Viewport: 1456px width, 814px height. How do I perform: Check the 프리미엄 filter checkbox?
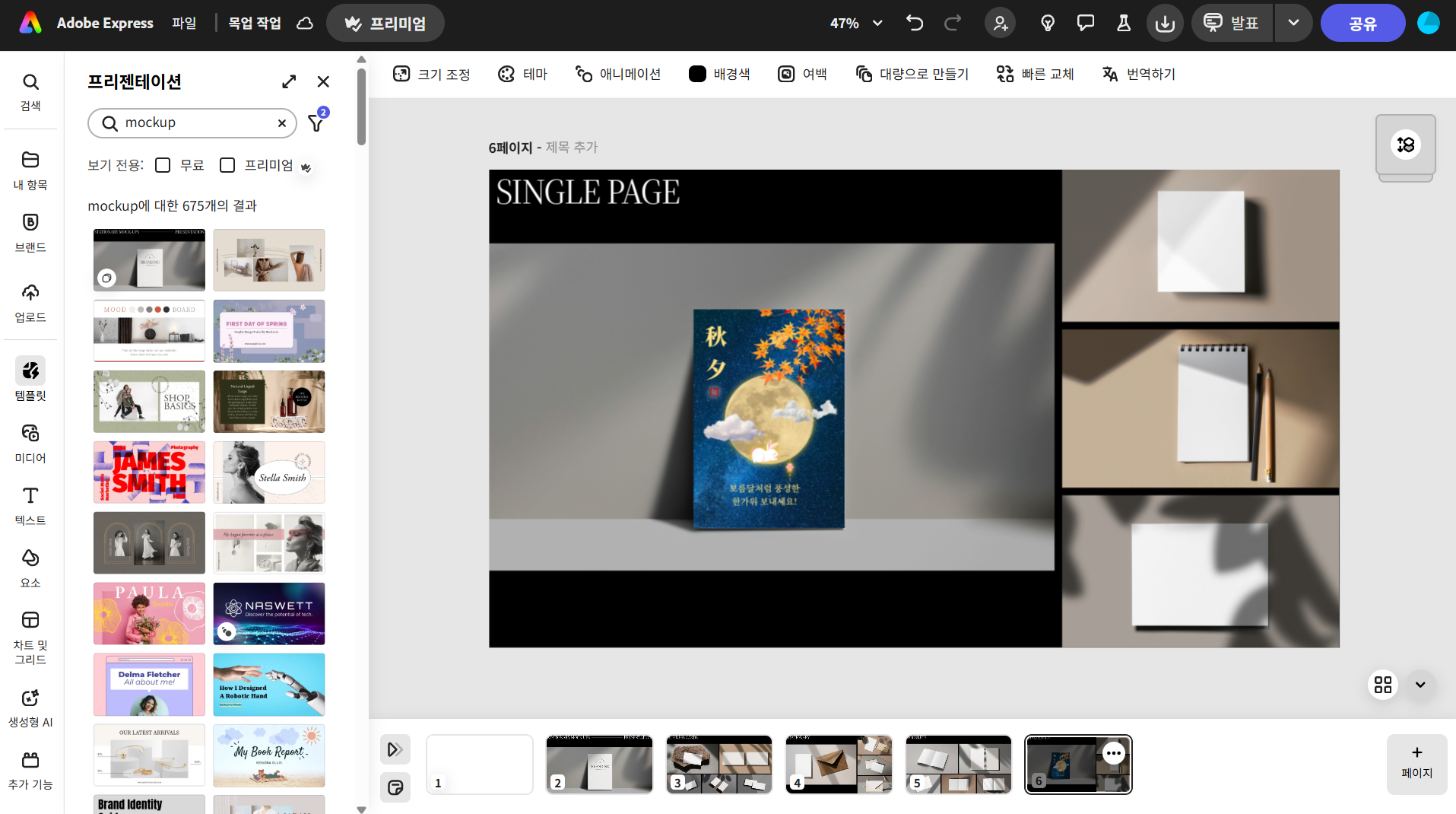227,165
